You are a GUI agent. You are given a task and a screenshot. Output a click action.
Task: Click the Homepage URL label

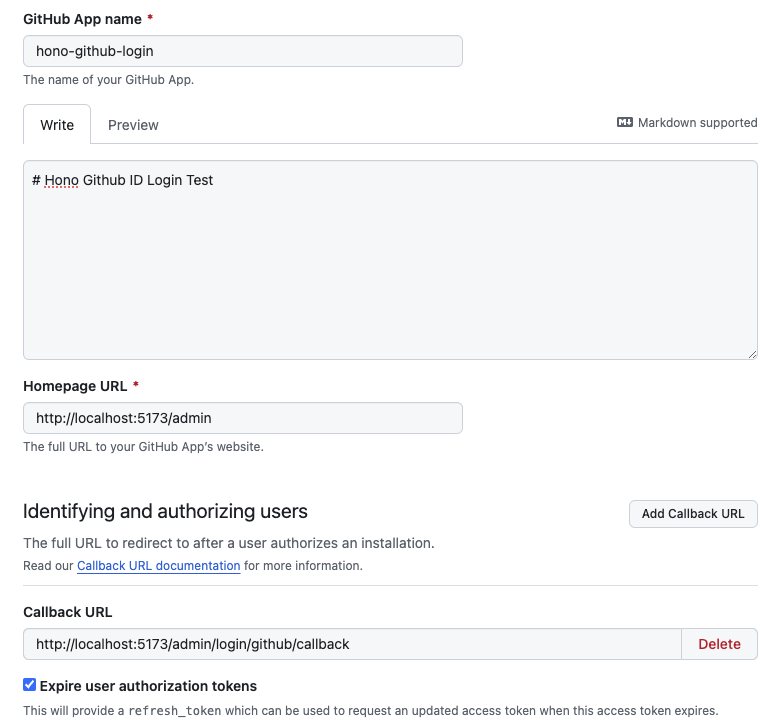[75, 386]
